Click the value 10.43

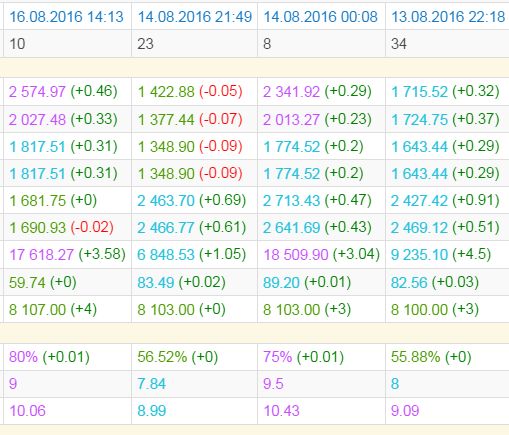pos(282,411)
